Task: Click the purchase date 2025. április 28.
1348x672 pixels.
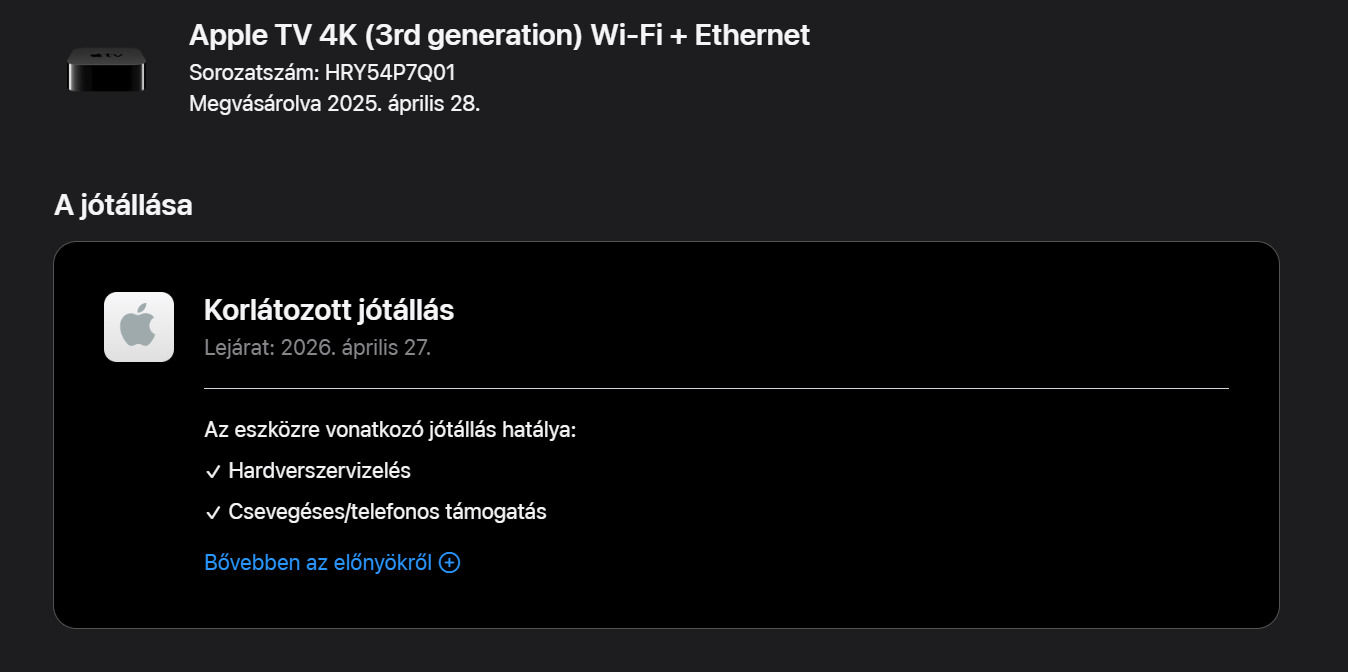Action: point(403,104)
